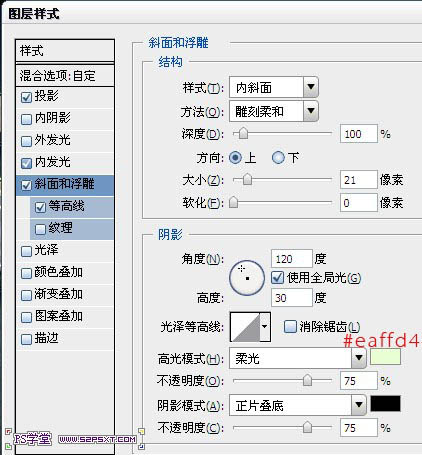Click highlight opacity field showing 75
Viewport: 422px width, 455px height.
click(x=359, y=381)
